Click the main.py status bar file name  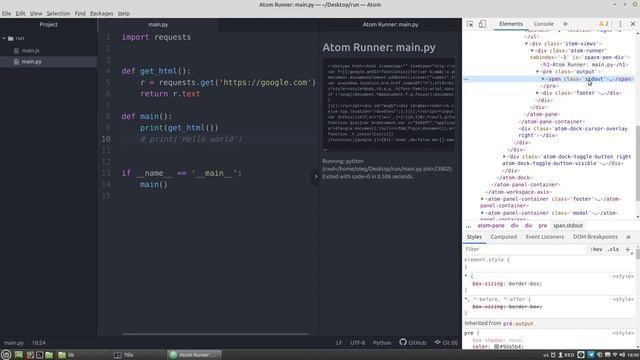[14, 343]
